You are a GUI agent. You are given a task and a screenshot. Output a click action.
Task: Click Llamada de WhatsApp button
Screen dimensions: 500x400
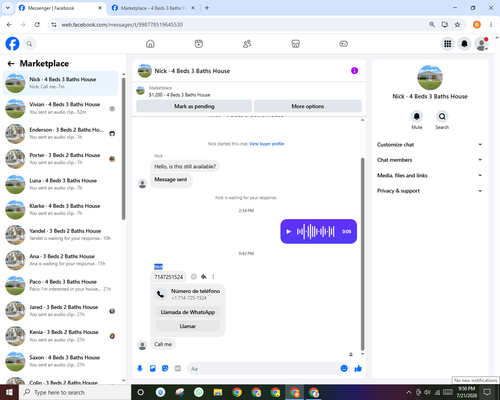click(x=188, y=312)
